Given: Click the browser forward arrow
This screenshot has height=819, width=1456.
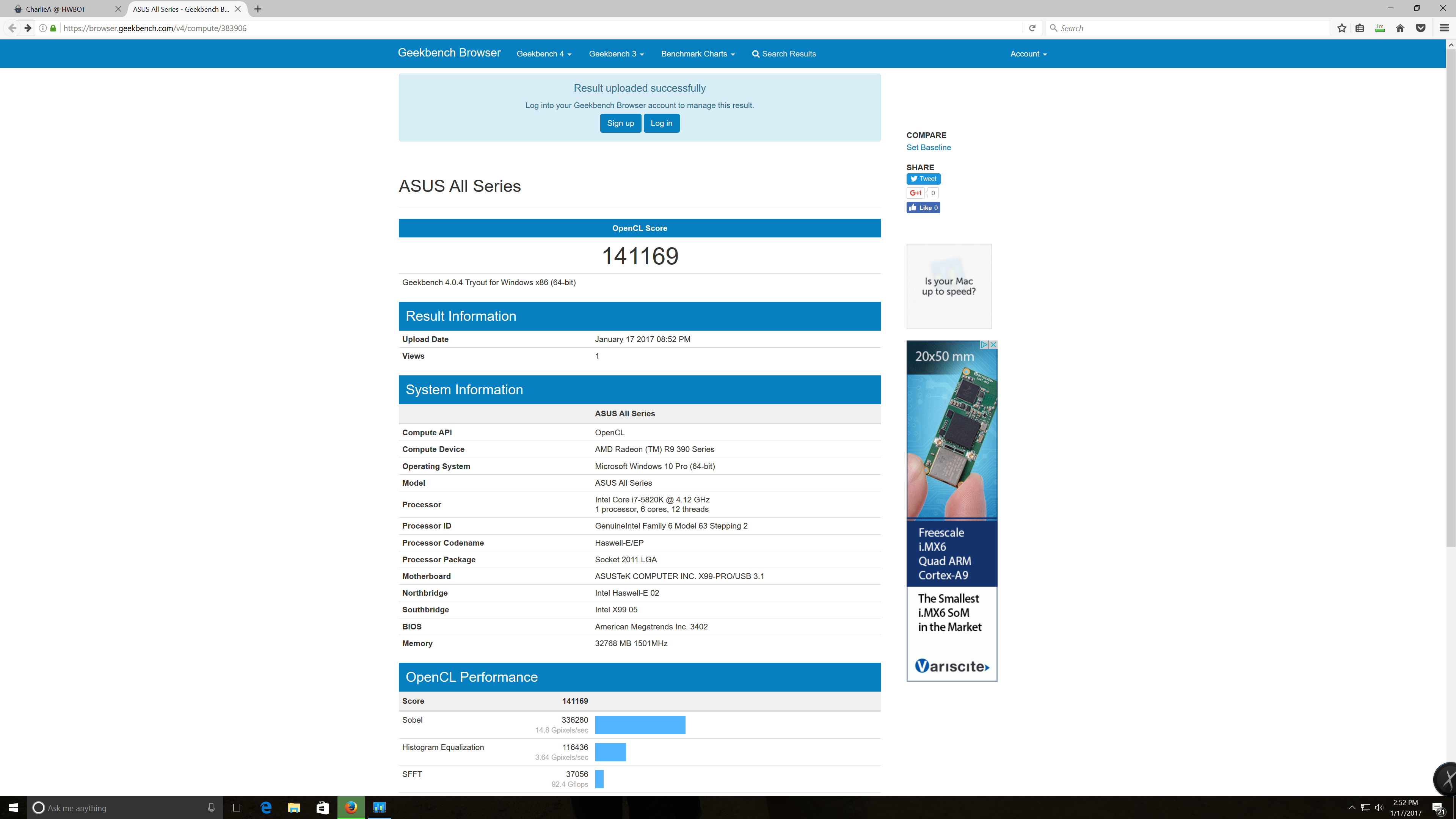Looking at the screenshot, I should point(27,28).
